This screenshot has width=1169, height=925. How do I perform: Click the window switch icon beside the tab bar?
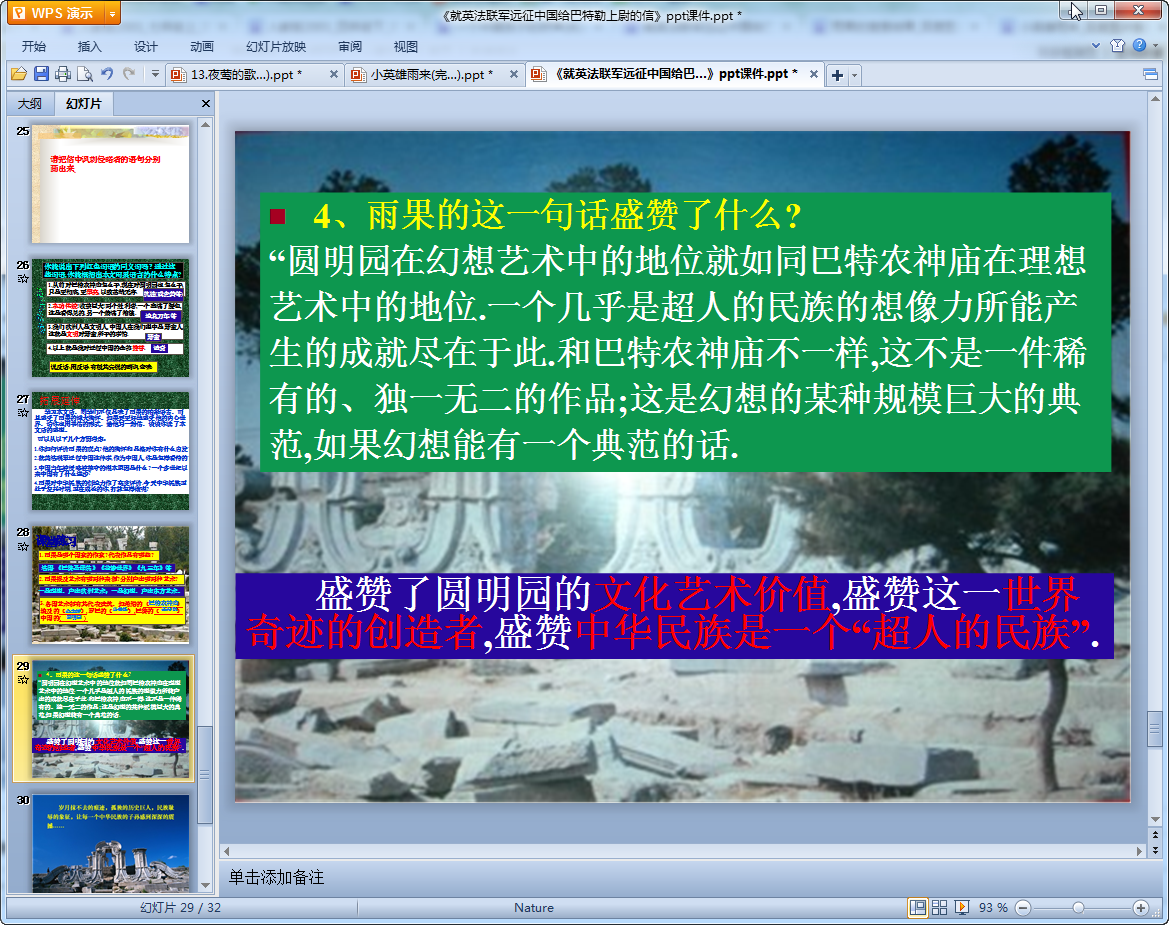(x=1150, y=75)
